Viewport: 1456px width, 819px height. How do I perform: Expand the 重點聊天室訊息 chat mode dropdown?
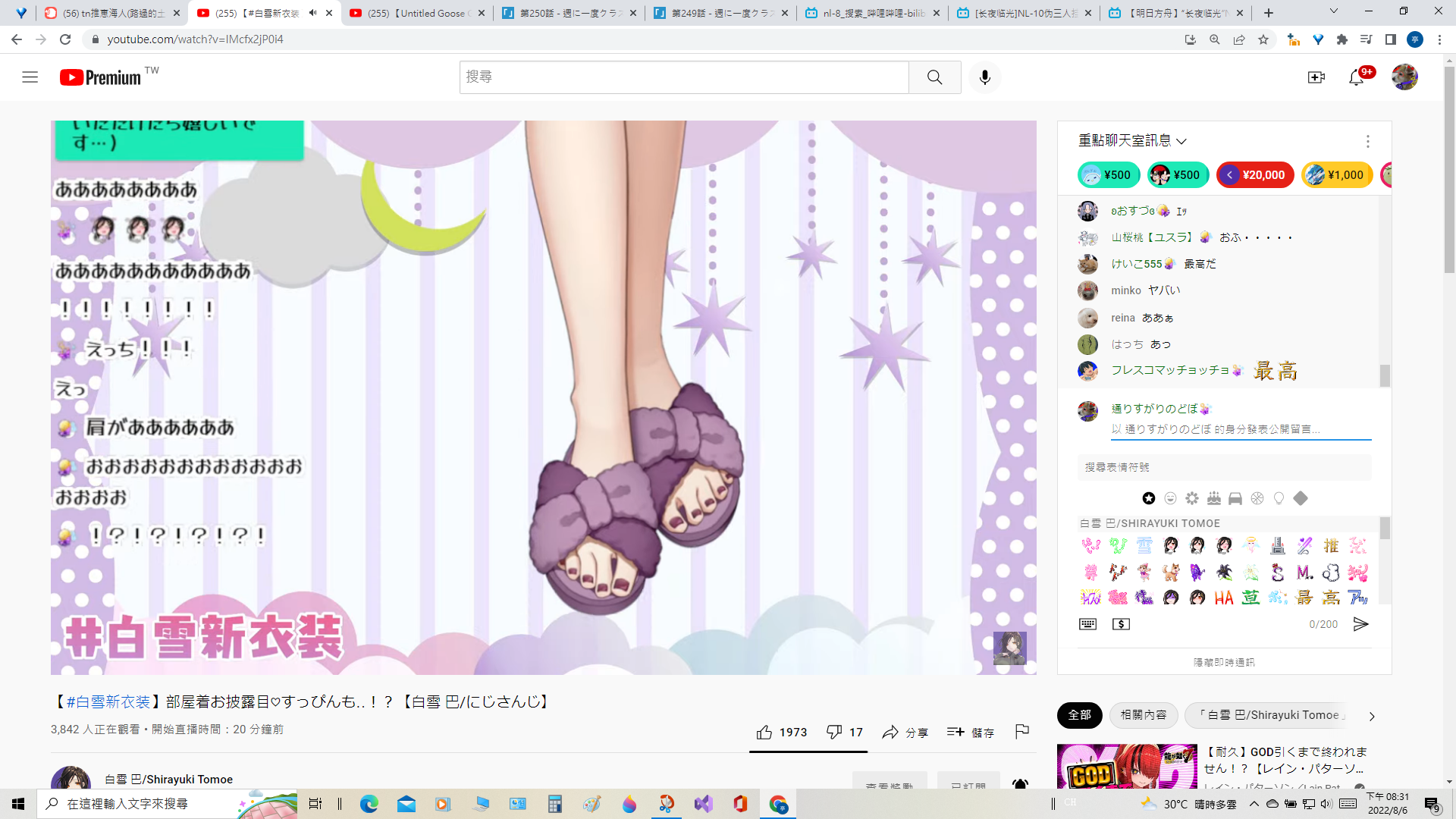coord(1132,141)
